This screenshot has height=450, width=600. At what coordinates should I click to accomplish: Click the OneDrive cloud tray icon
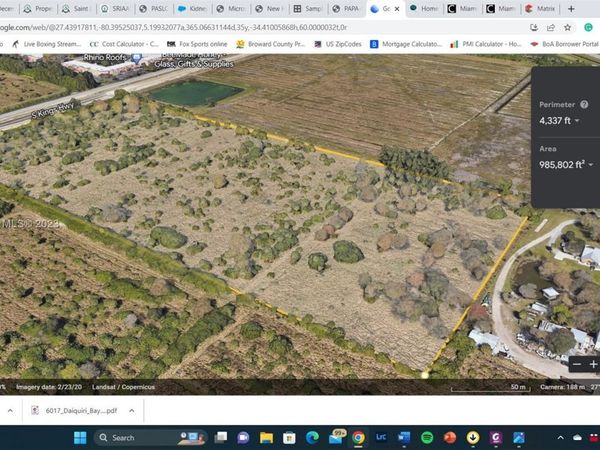[x=577, y=438]
